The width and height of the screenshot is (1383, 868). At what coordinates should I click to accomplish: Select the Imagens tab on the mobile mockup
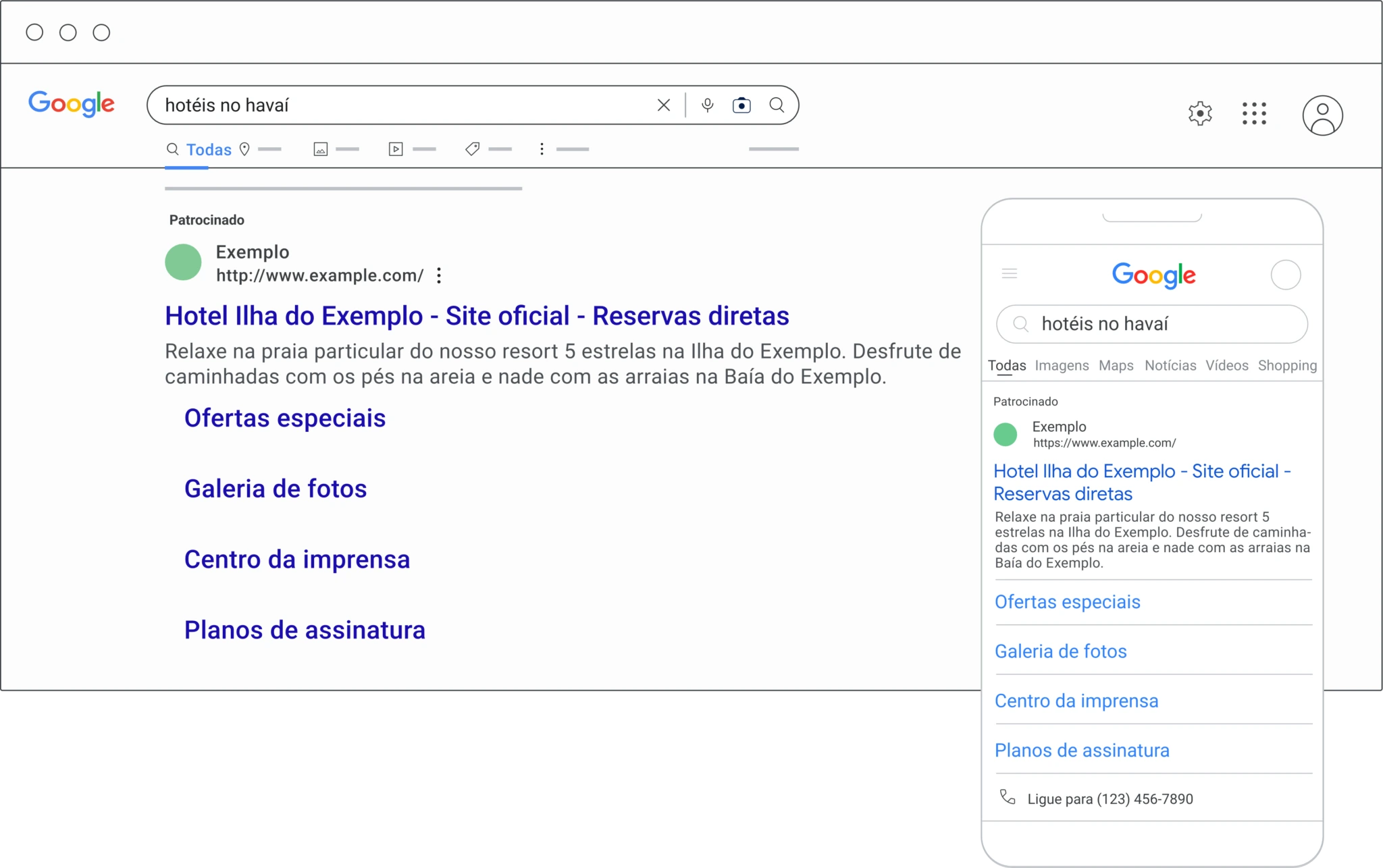click(x=1061, y=365)
